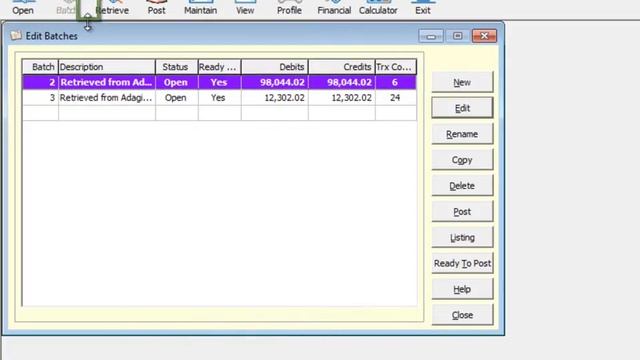Click the Trx Co... column header
This screenshot has height=360, width=640.
click(x=396, y=67)
